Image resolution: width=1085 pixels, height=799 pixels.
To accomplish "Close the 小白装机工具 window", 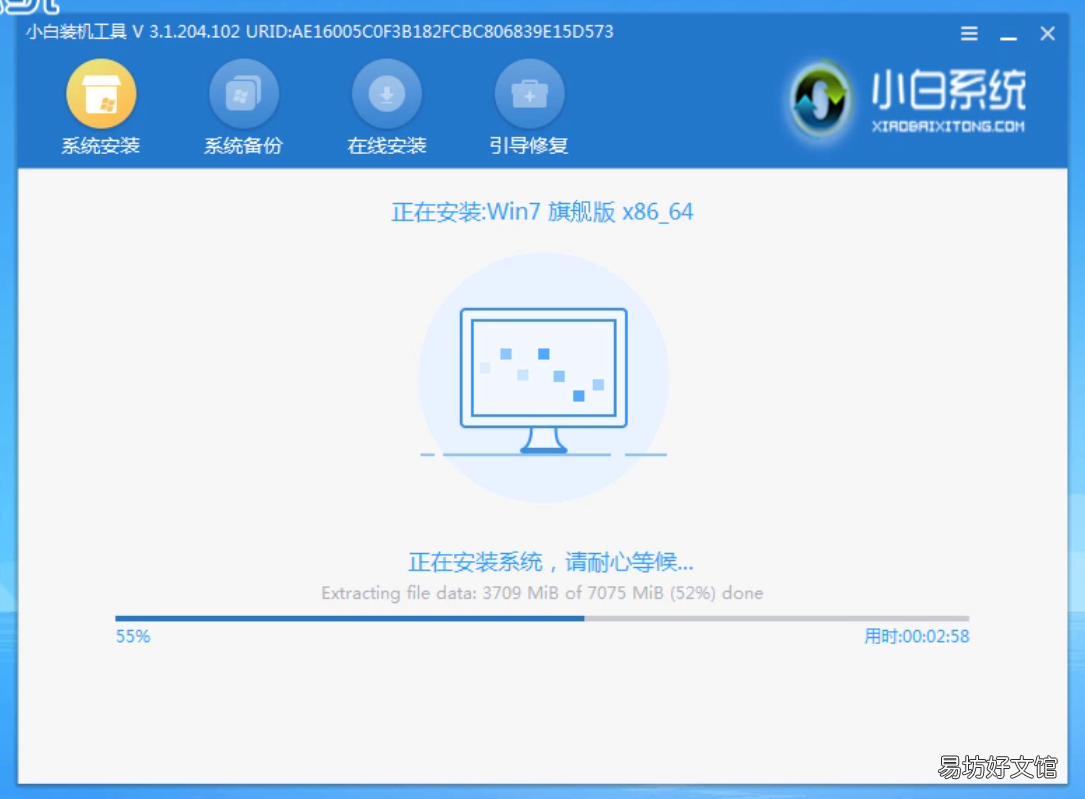I will tap(1048, 33).
